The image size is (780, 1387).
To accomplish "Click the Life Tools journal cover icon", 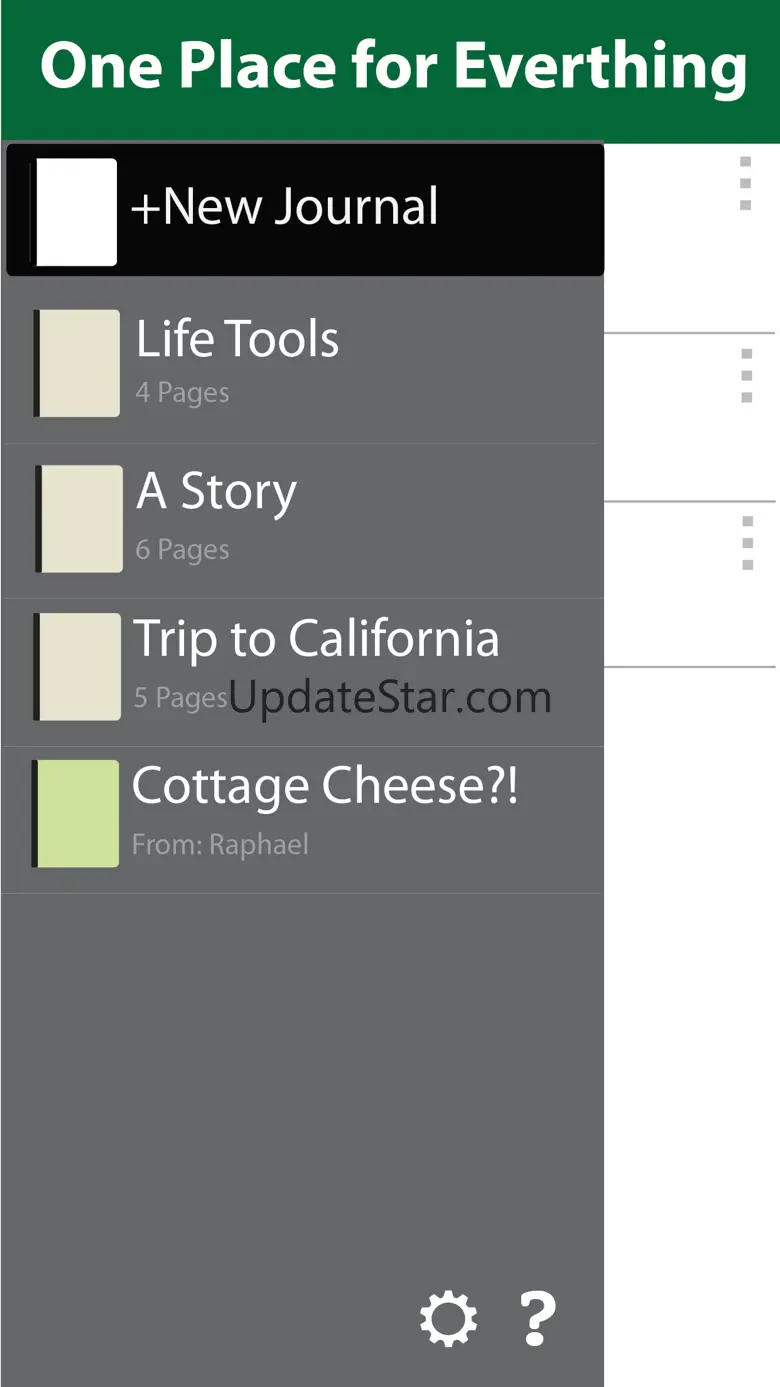I will click(77, 363).
